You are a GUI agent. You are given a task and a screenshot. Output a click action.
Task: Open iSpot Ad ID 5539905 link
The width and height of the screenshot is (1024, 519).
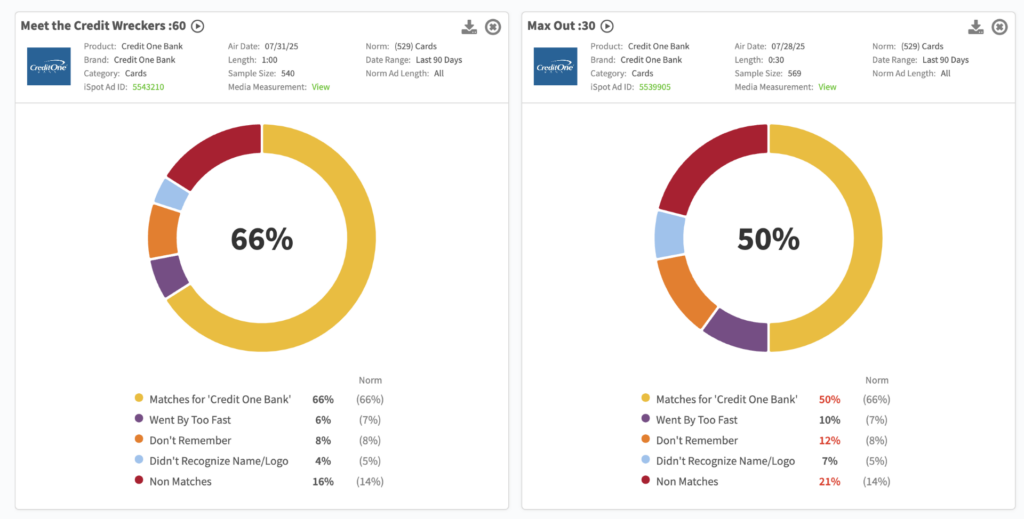pyautogui.click(x=655, y=87)
